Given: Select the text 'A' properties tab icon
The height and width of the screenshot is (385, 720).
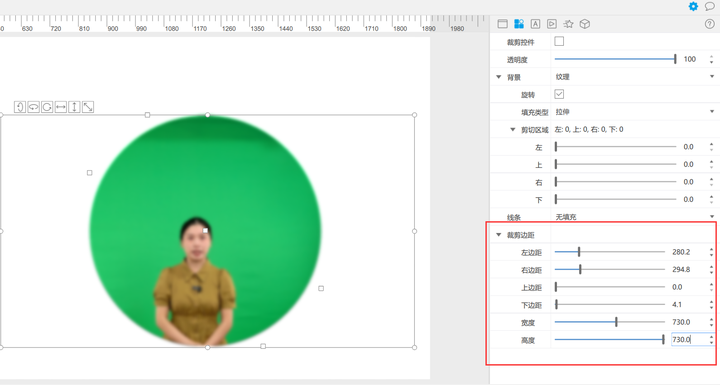Looking at the screenshot, I should (x=535, y=24).
